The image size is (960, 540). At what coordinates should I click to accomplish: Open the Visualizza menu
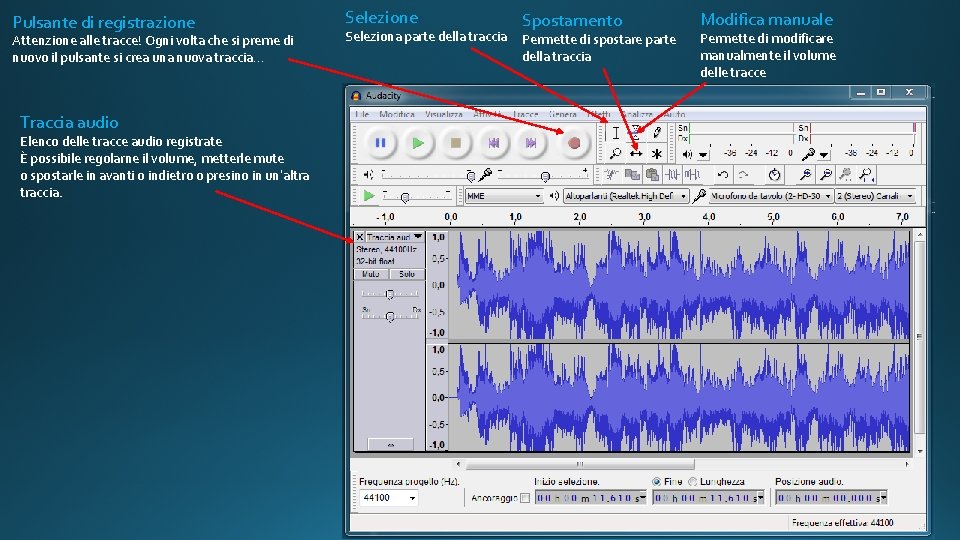click(x=443, y=114)
